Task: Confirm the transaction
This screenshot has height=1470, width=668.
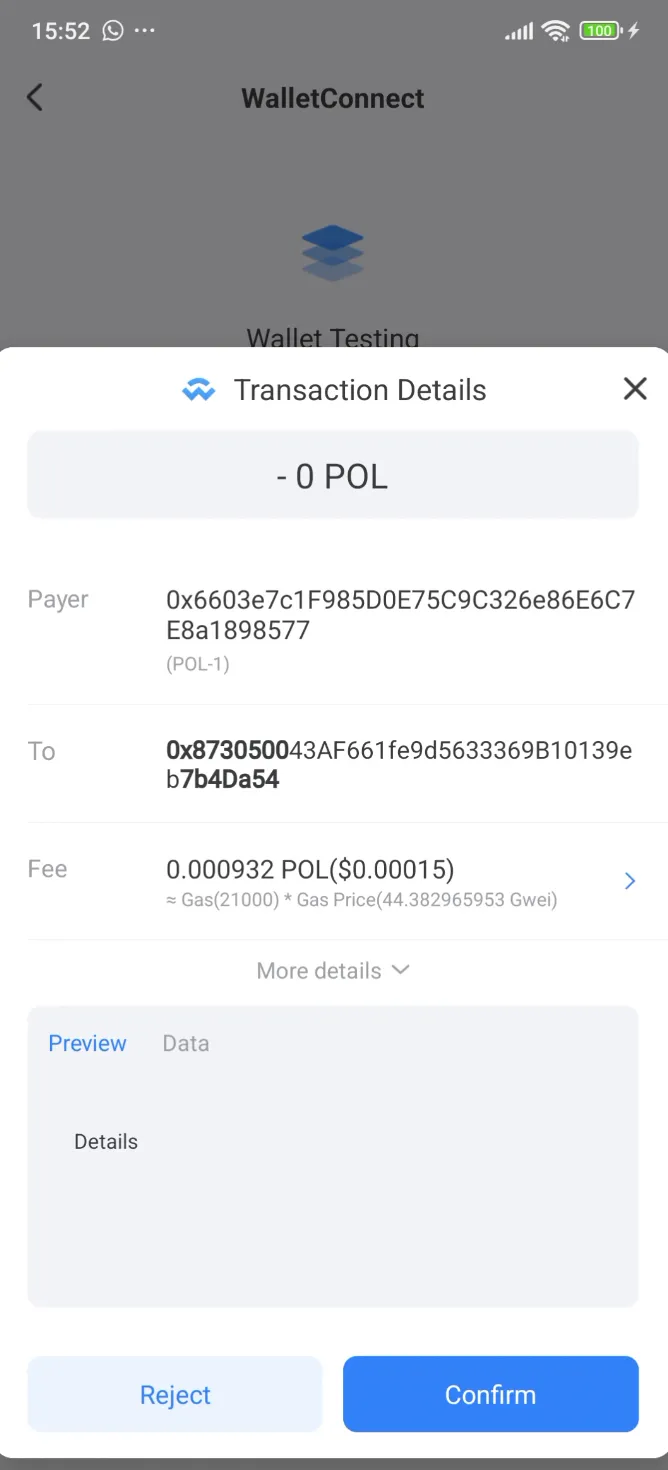Action: pyautogui.click(x=490, y=1394)
